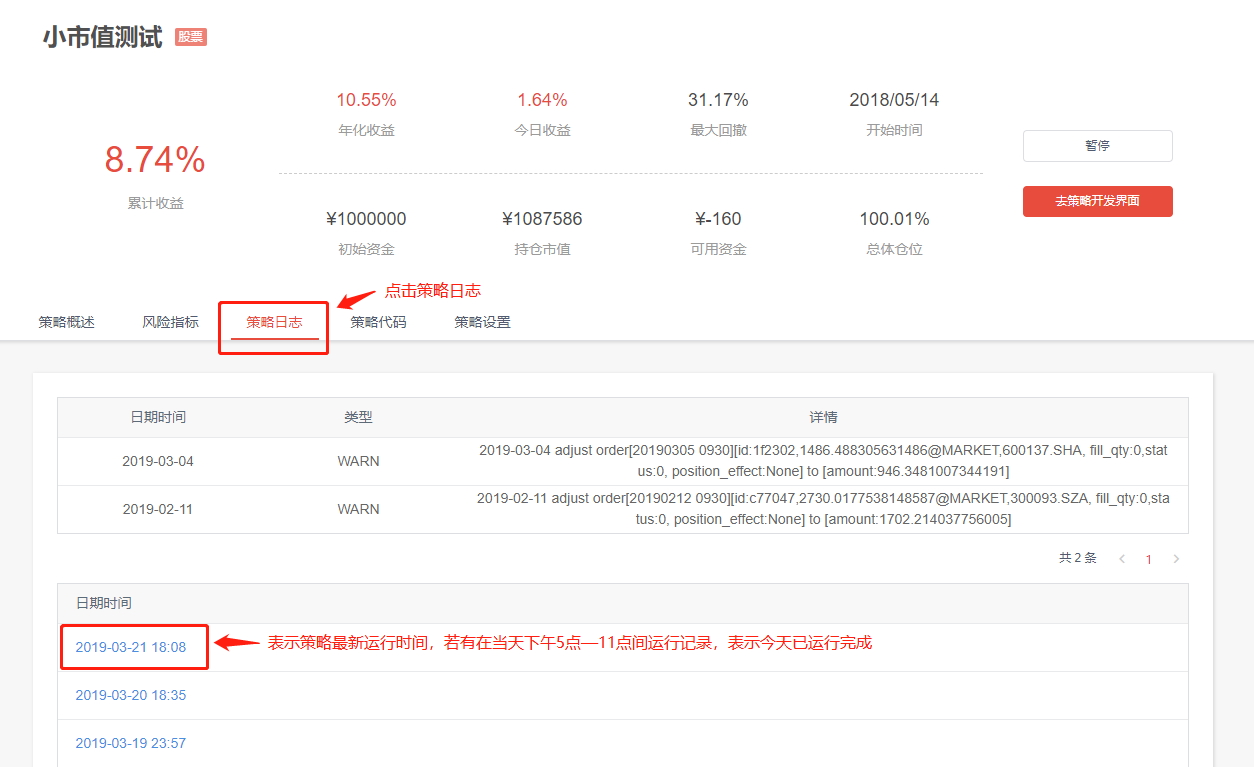
Task: Open the 2019-03-20 18:35 run log
Action: point(131,695)
